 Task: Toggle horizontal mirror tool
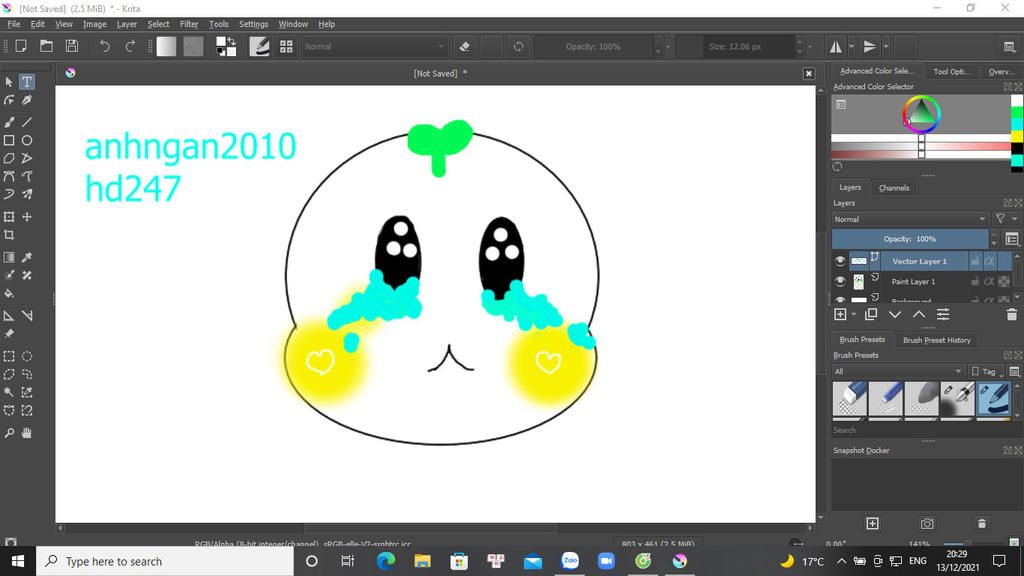836,46
